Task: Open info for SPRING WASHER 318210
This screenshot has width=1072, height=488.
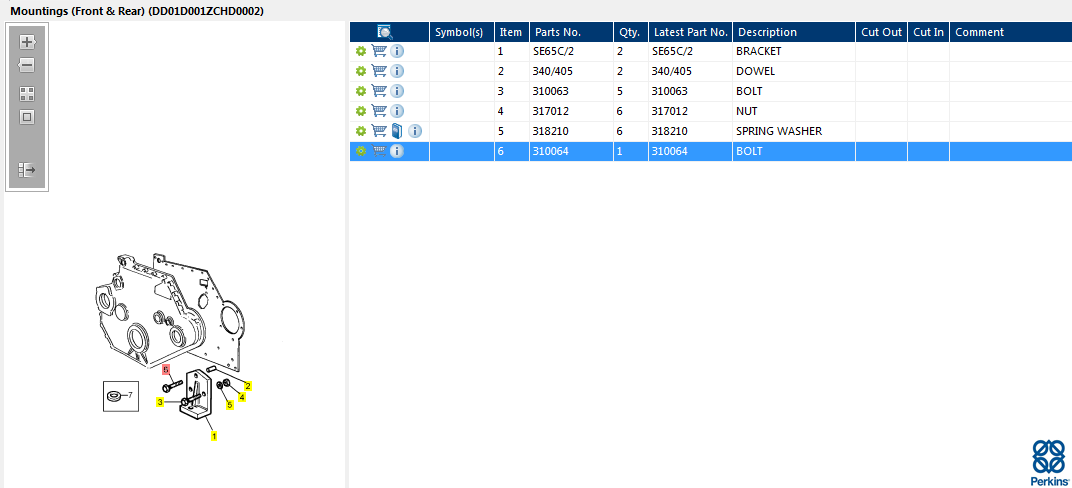Action: [x=415, y=131]
